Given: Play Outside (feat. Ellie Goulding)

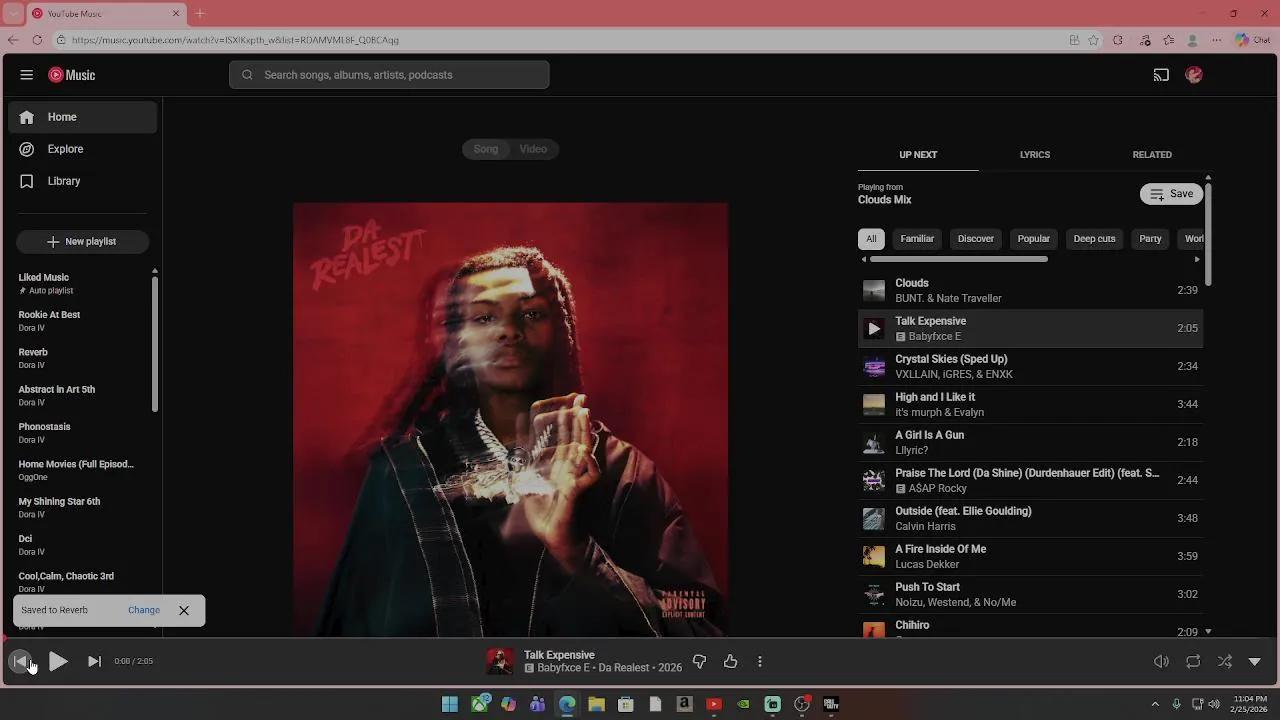Looking at the screenshot, I should tap(1030, 518).
